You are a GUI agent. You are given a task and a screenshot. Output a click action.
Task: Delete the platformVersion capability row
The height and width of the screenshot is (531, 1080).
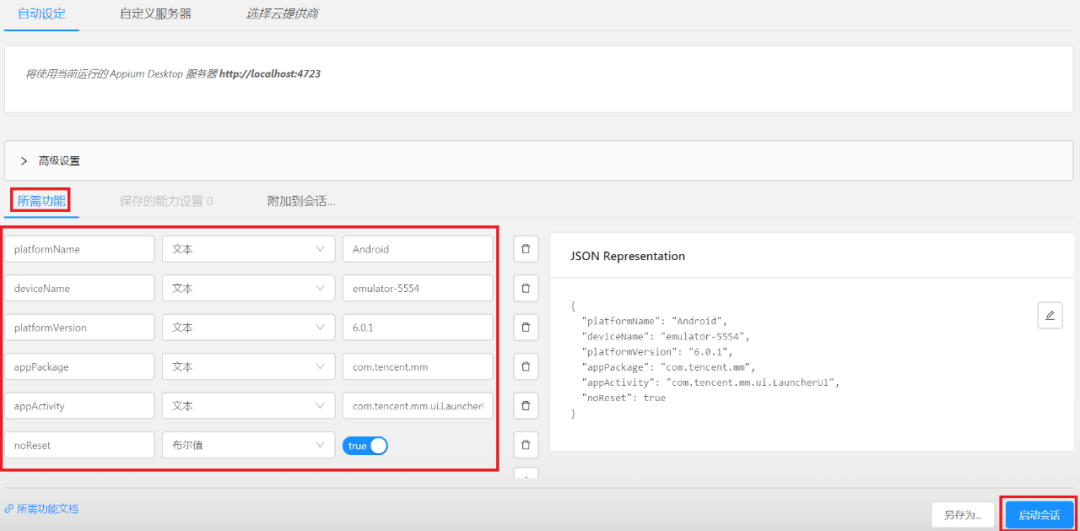pos(526,328)
